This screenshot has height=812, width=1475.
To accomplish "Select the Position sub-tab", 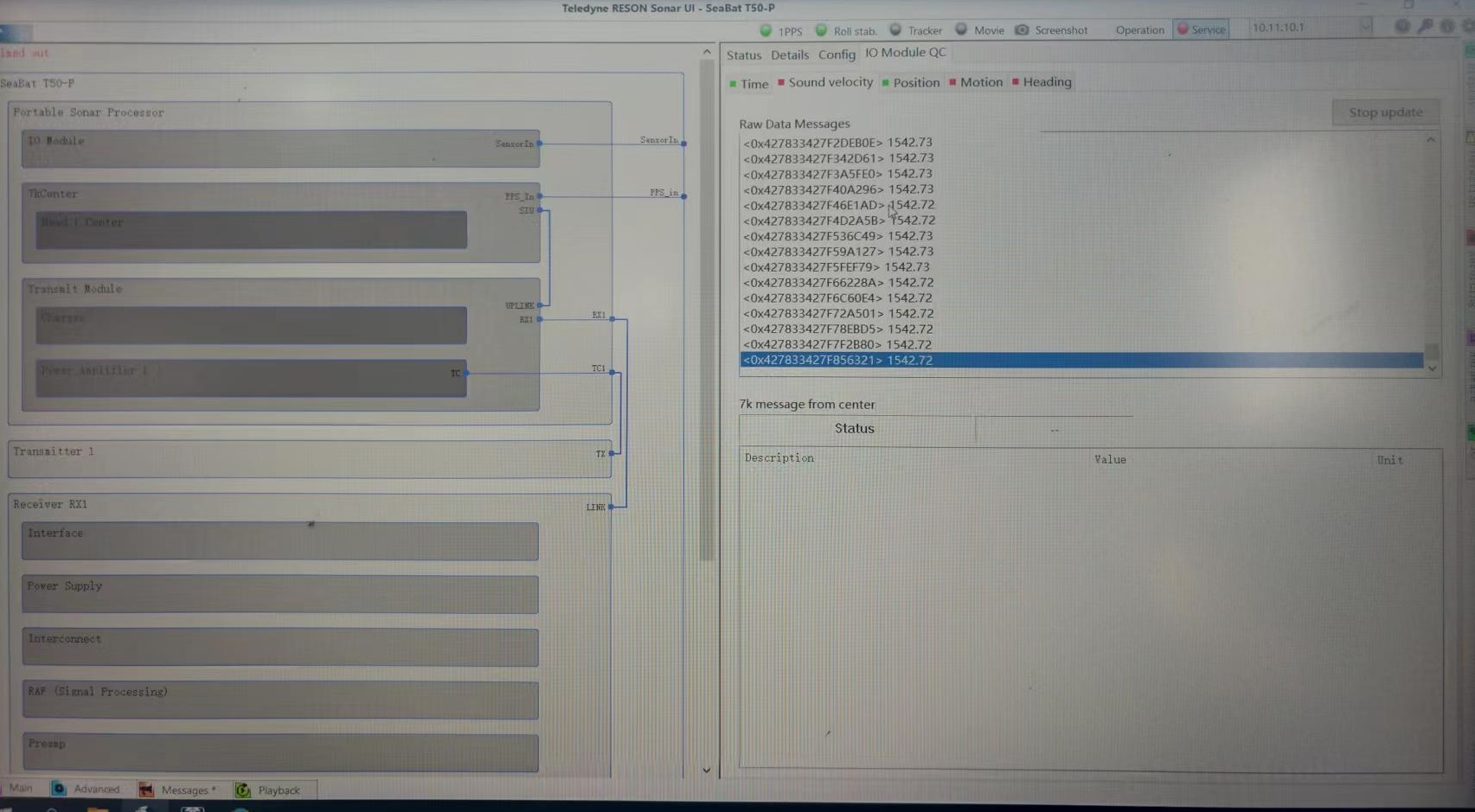I will pyautogui.click(x=911, y=83).
